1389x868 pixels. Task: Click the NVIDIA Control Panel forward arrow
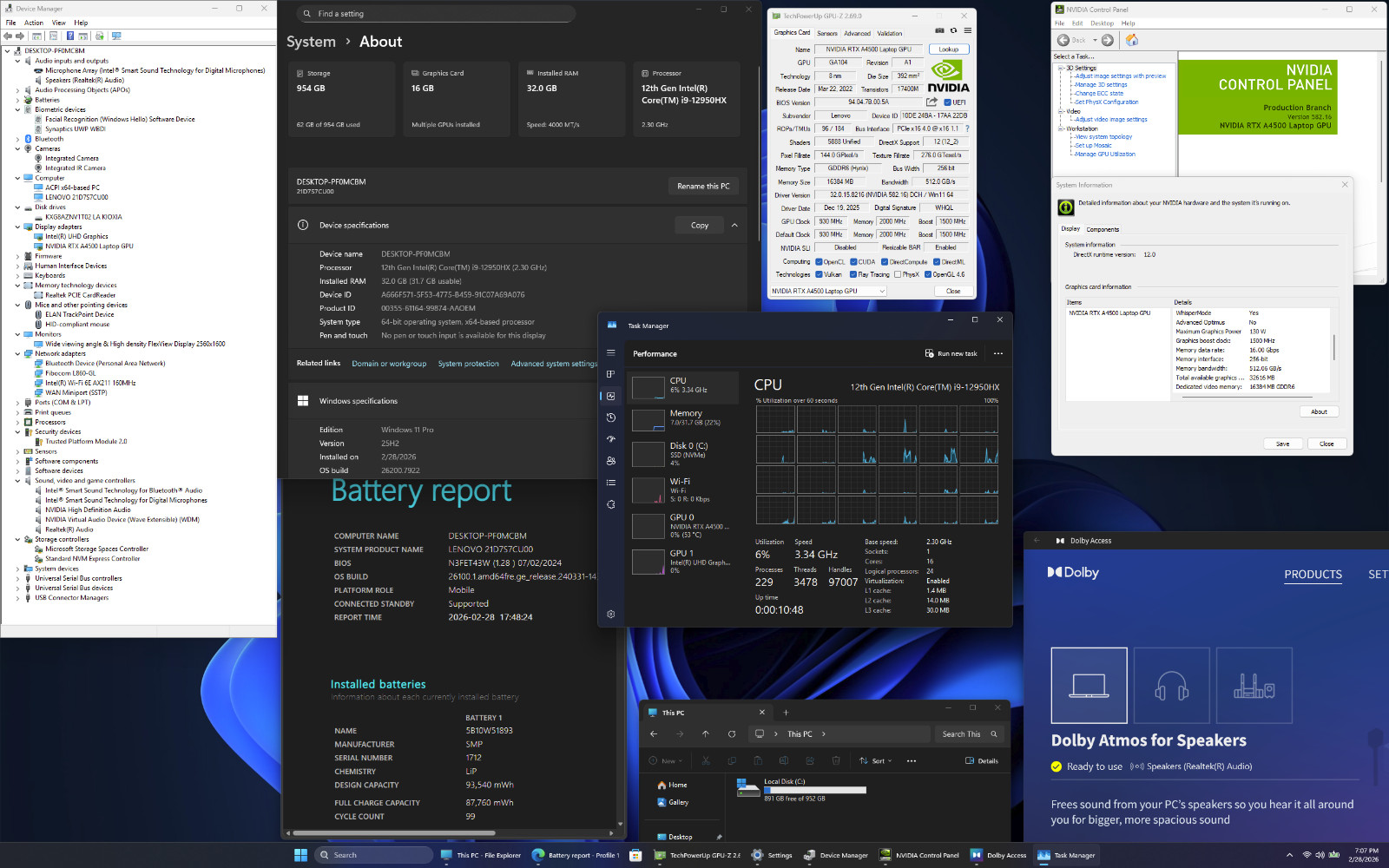coord(1108,40)
